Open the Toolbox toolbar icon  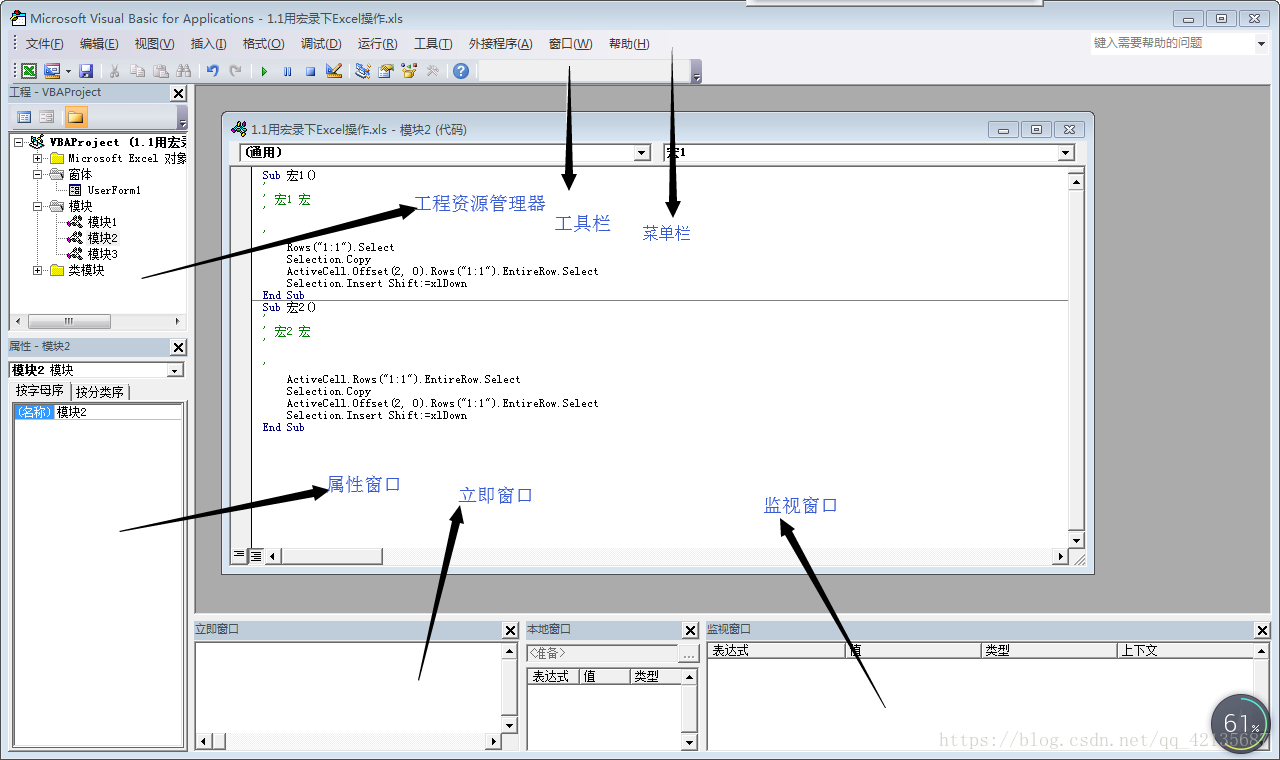coord(432,71)
